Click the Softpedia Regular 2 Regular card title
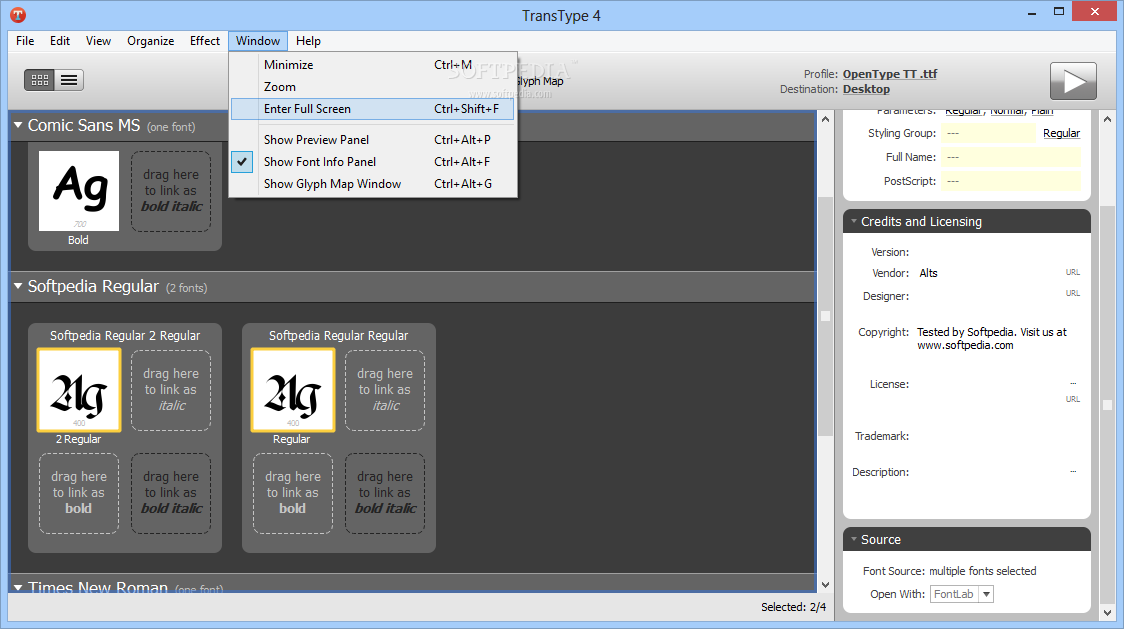1124x629 pixels. coord(125,336)
